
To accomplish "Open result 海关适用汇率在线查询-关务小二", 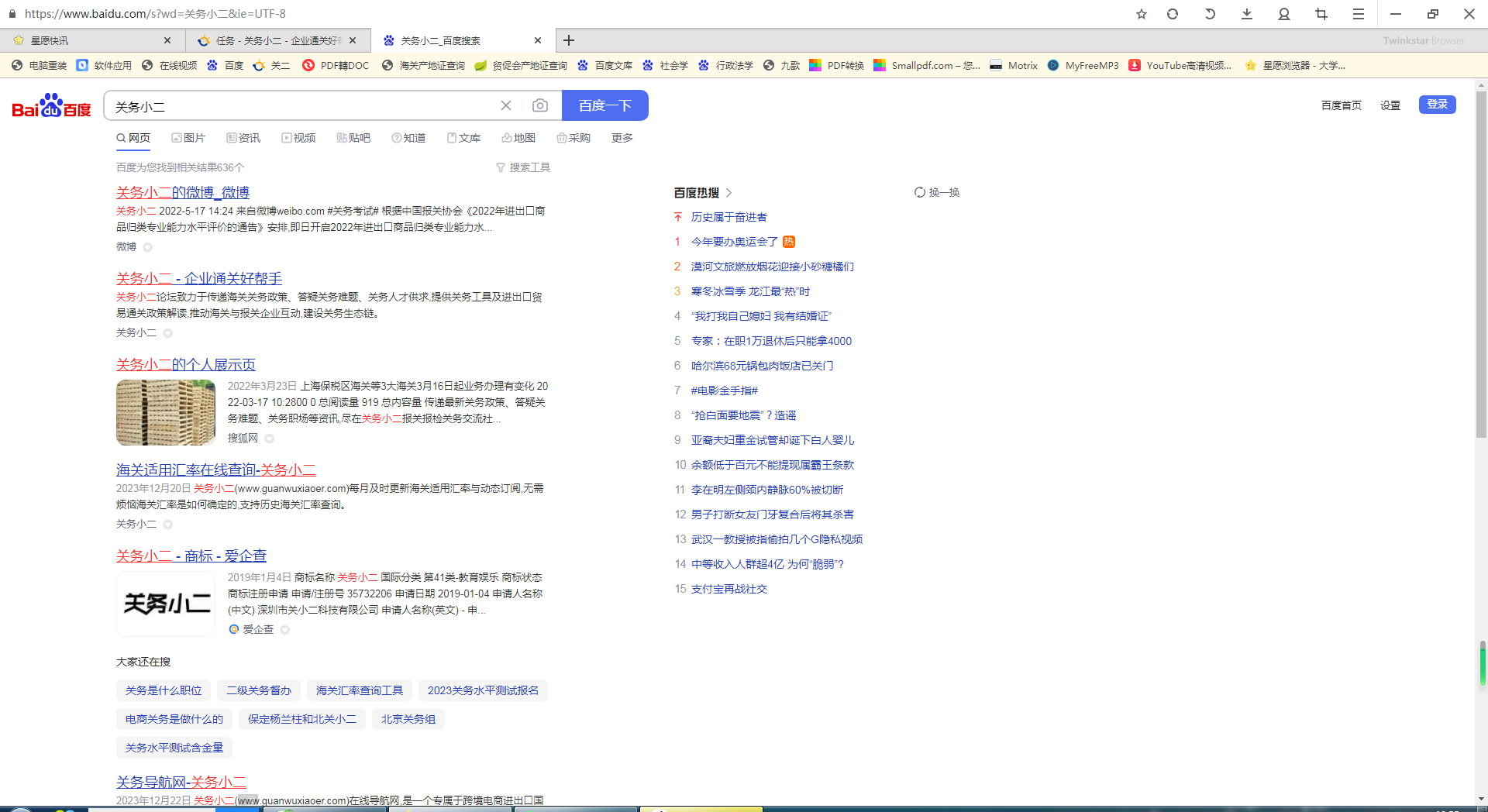I will pyautogui.click(x=216, y=470).
